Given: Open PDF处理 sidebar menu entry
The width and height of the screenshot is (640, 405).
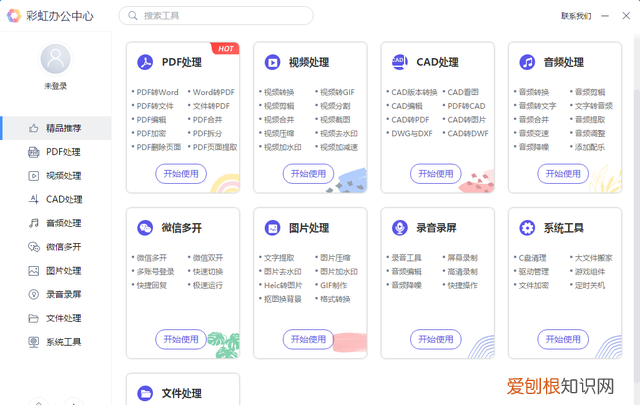Looking at the screenshot, I should pyautogui.click(x=56, y=152).
